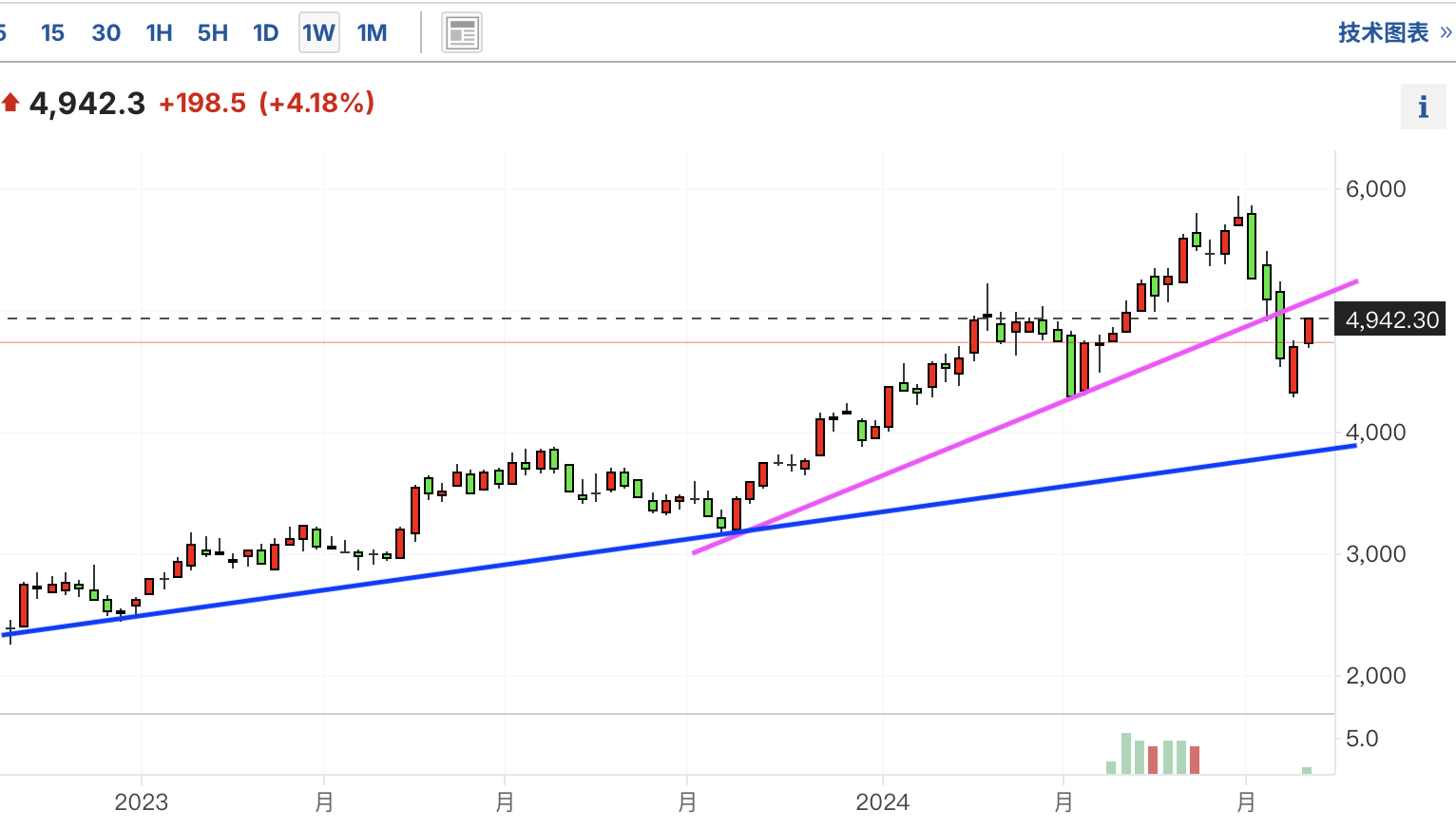The height and width of the screenshot is (829, 1456).
Task: Click the 2,000 price axis label
Action: (1375, 676)
